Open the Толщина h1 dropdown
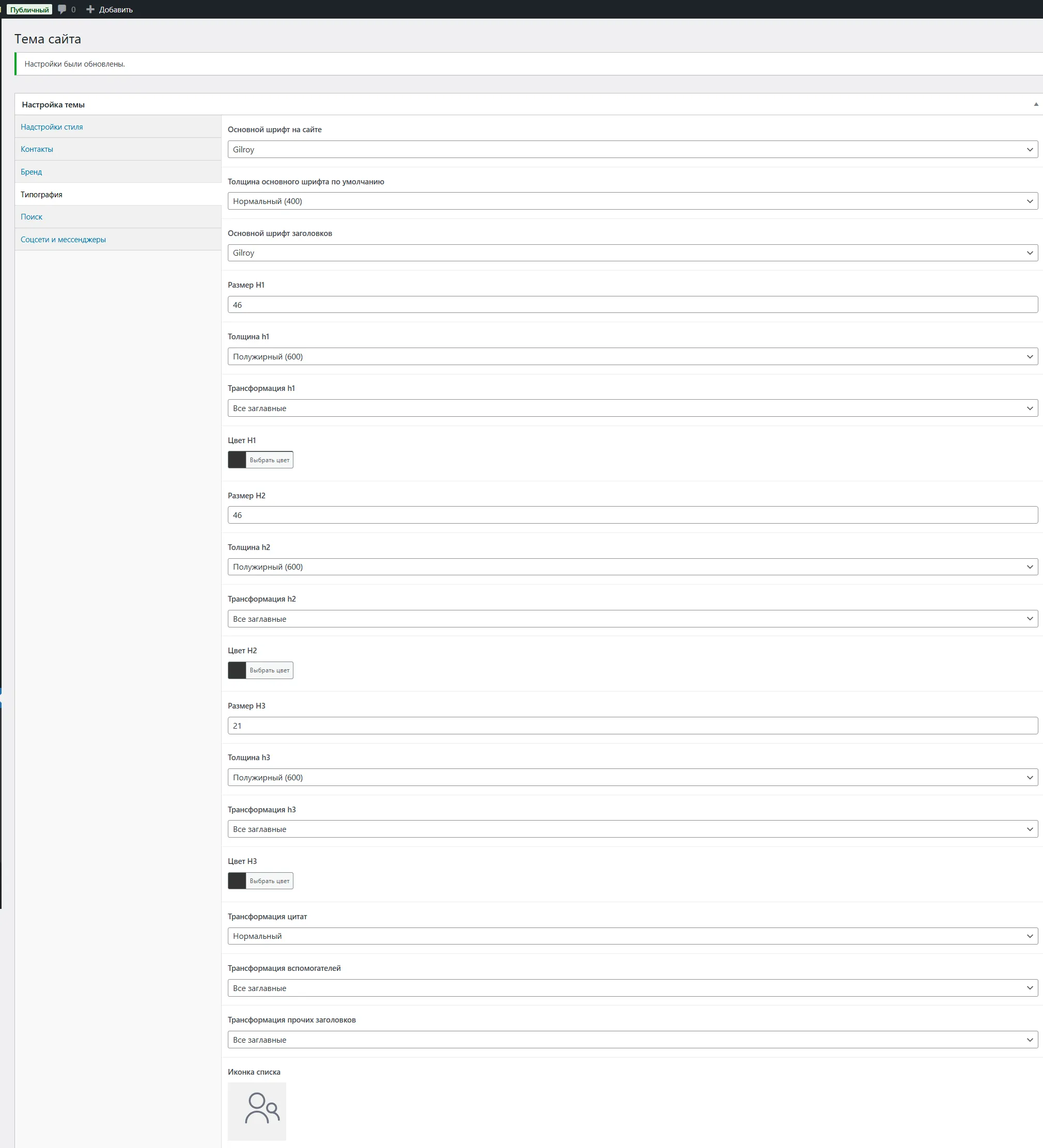1043x1148 pixels. 632,356
